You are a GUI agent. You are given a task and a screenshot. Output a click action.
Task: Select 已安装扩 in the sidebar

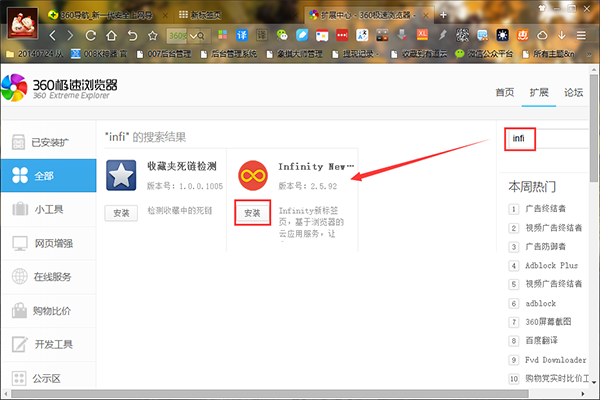pos(49,142)
